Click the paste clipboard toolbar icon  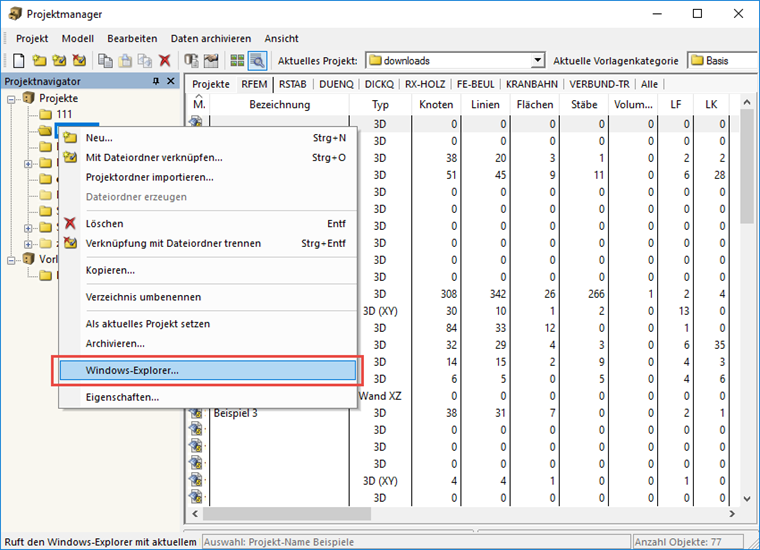(125, 61)
